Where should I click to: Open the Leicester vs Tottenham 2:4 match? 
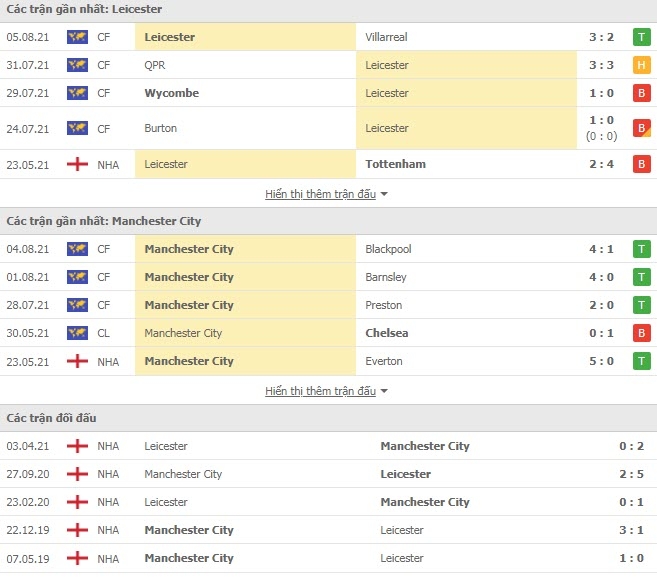tap(328, 164)
